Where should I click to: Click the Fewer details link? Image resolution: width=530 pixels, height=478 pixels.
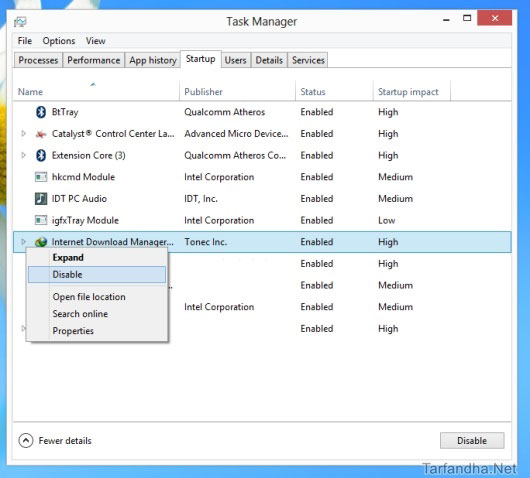(65, 441)
